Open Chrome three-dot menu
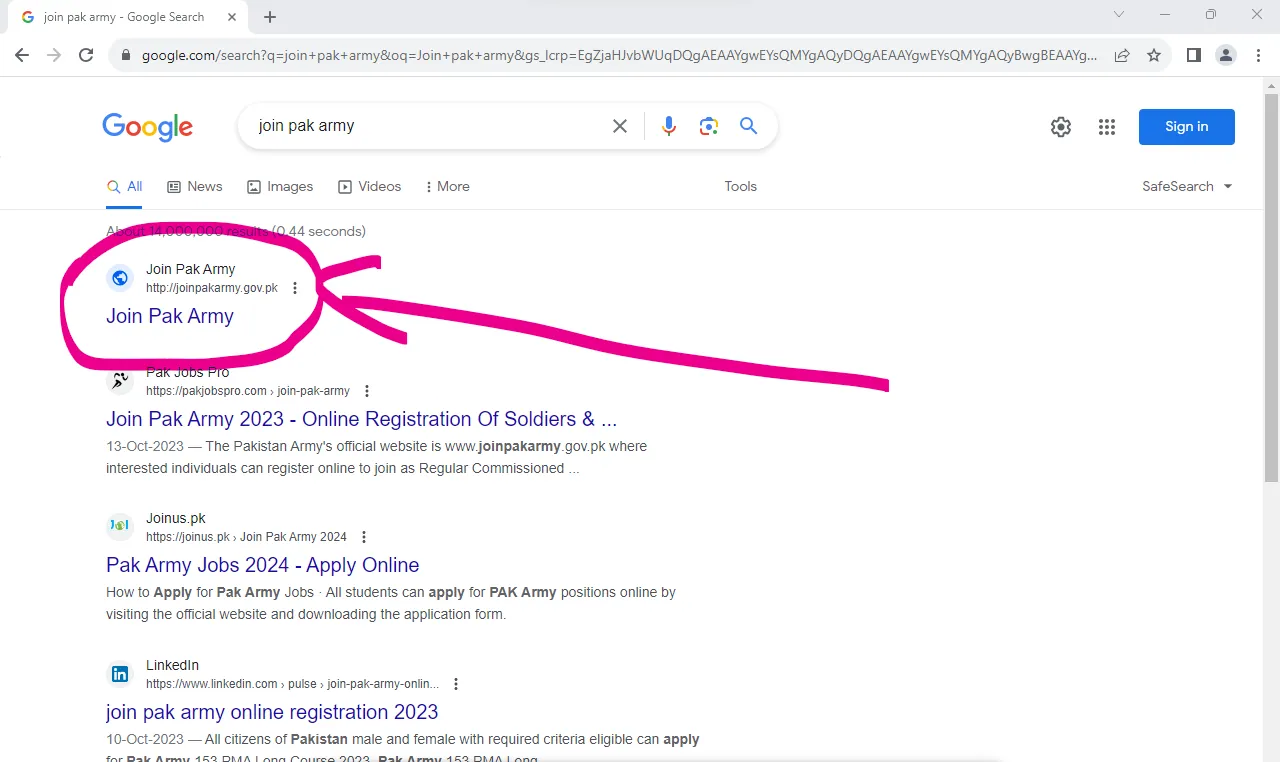The height and width of the screenshot is (762, 1280). (x=1258, y=55)
